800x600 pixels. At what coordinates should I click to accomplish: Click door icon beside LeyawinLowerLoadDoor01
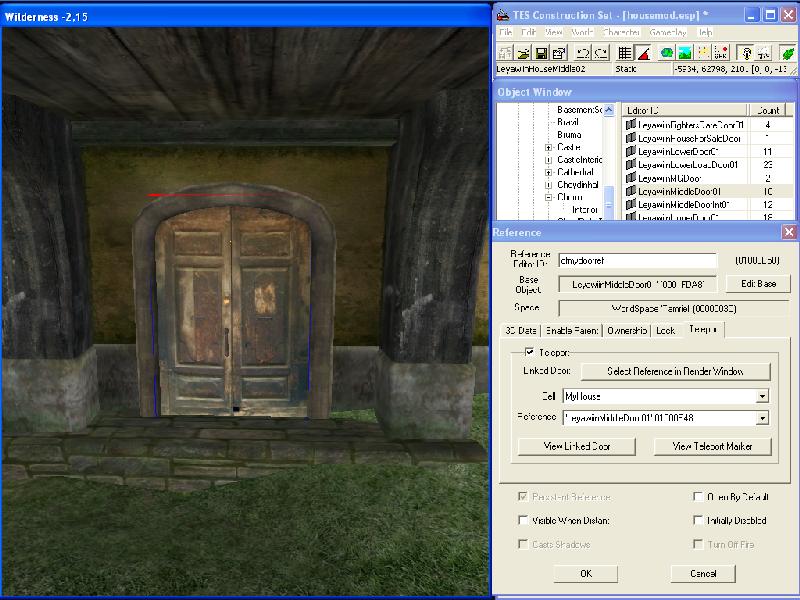click(631, 164)
